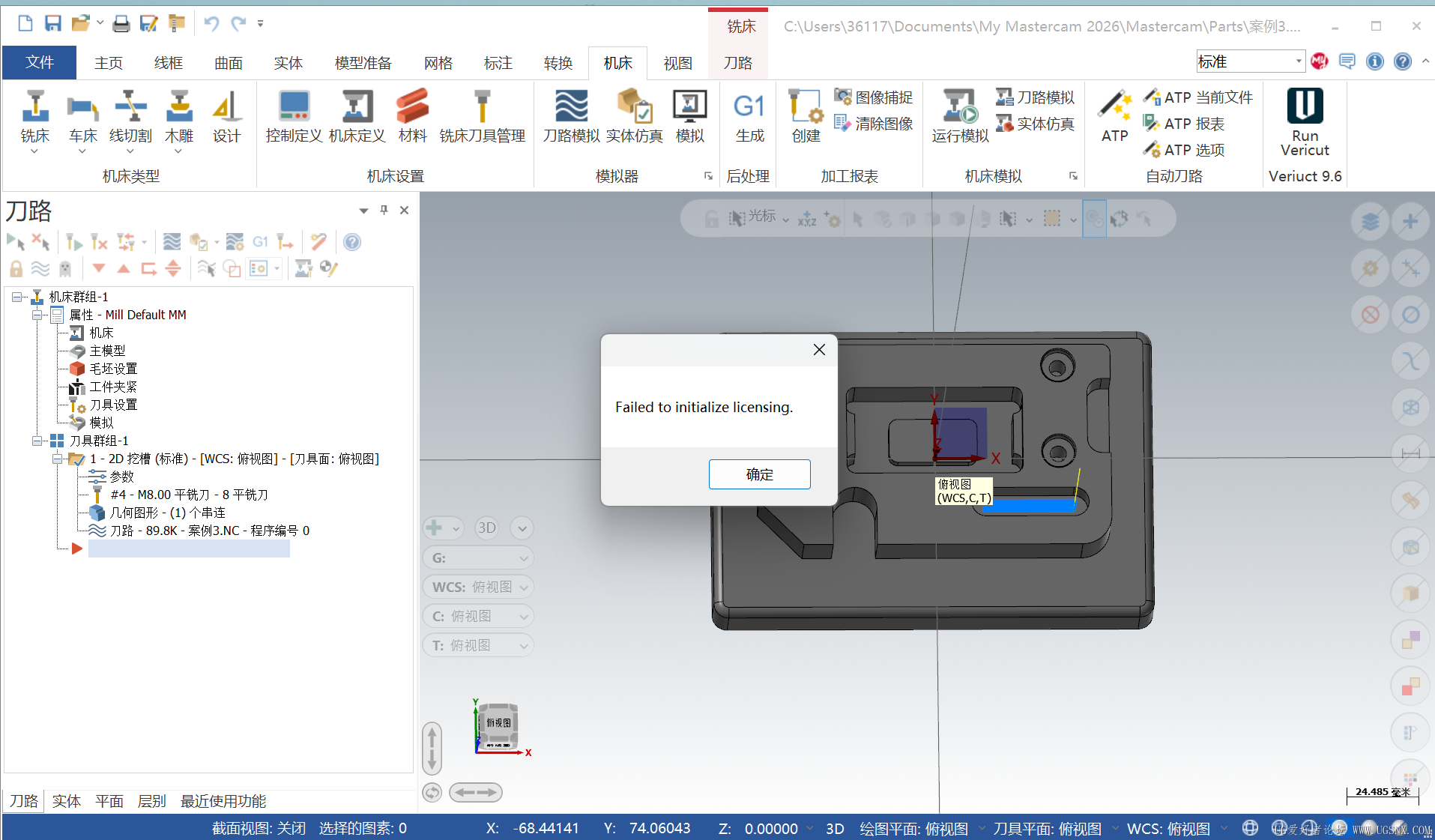Launch 刀路模拟 toolpath simulation
Image resolution: width=1435 pixels, height=840 pixels.
pyautogui.click(x=571, y=116)
